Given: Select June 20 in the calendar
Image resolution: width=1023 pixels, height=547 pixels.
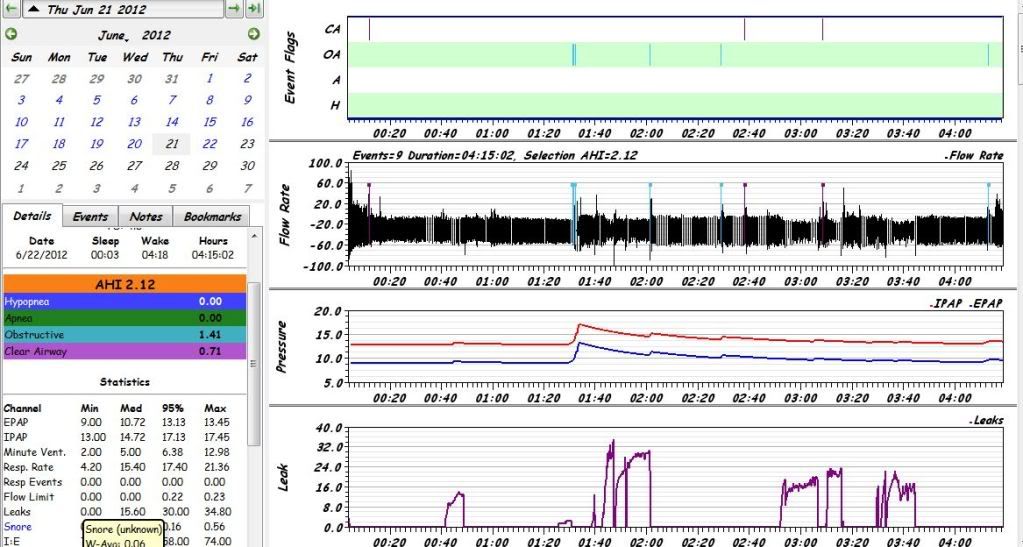Looking at the screenshot, I should pyautogui.click(x=134, y=144).
